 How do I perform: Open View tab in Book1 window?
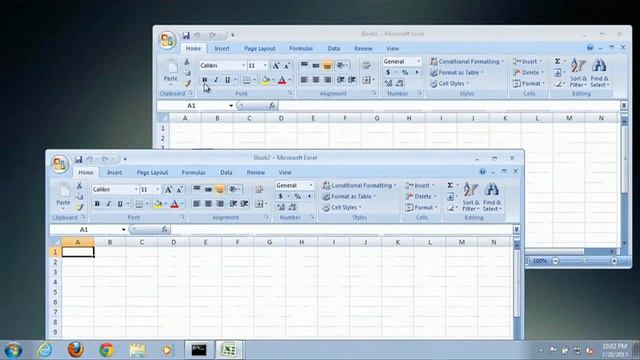click(392, 48)
